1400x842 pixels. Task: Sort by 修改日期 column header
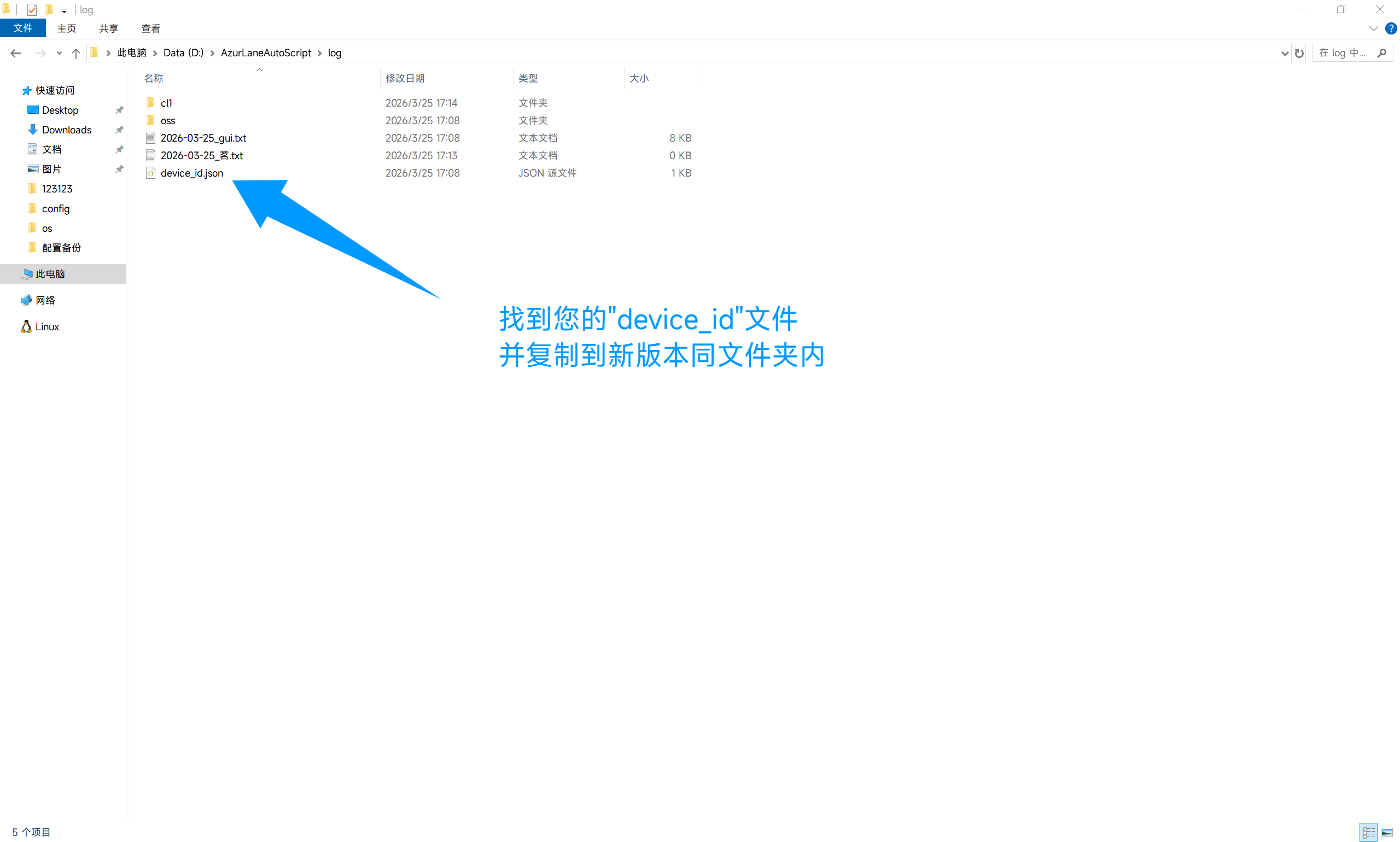pyautogui.click(x=405, y=78)
